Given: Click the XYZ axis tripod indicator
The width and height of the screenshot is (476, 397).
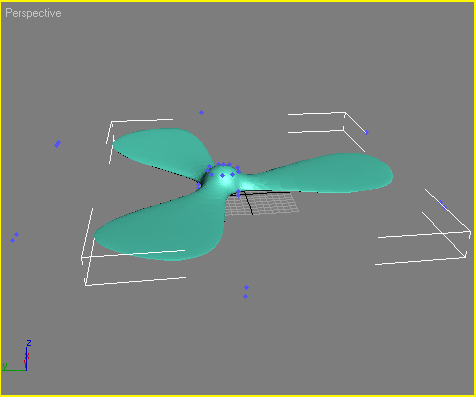Looking at the screenshot, I should [17, 355].
